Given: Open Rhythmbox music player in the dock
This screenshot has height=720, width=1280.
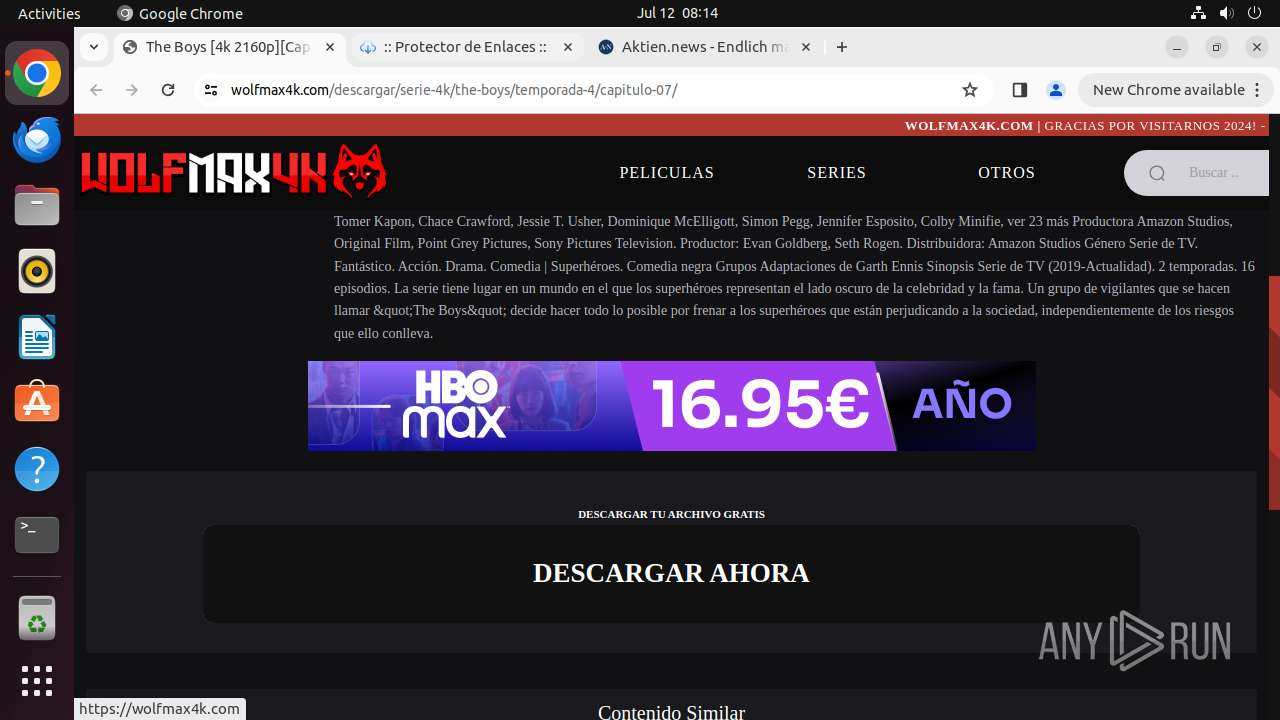Looking at the screenshot, I should (x=37, y=272).
